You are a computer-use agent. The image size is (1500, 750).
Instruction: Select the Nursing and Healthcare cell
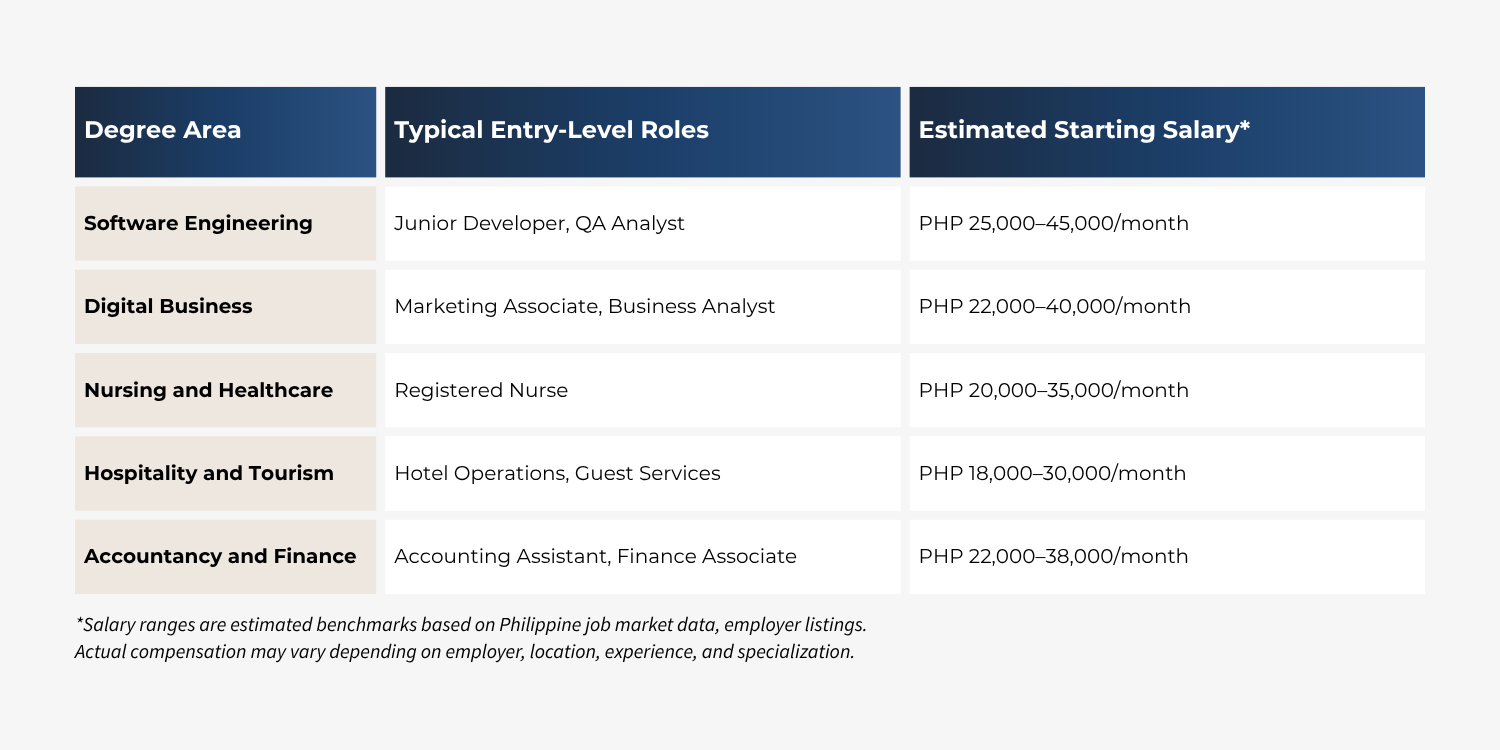tap(225, 390)
